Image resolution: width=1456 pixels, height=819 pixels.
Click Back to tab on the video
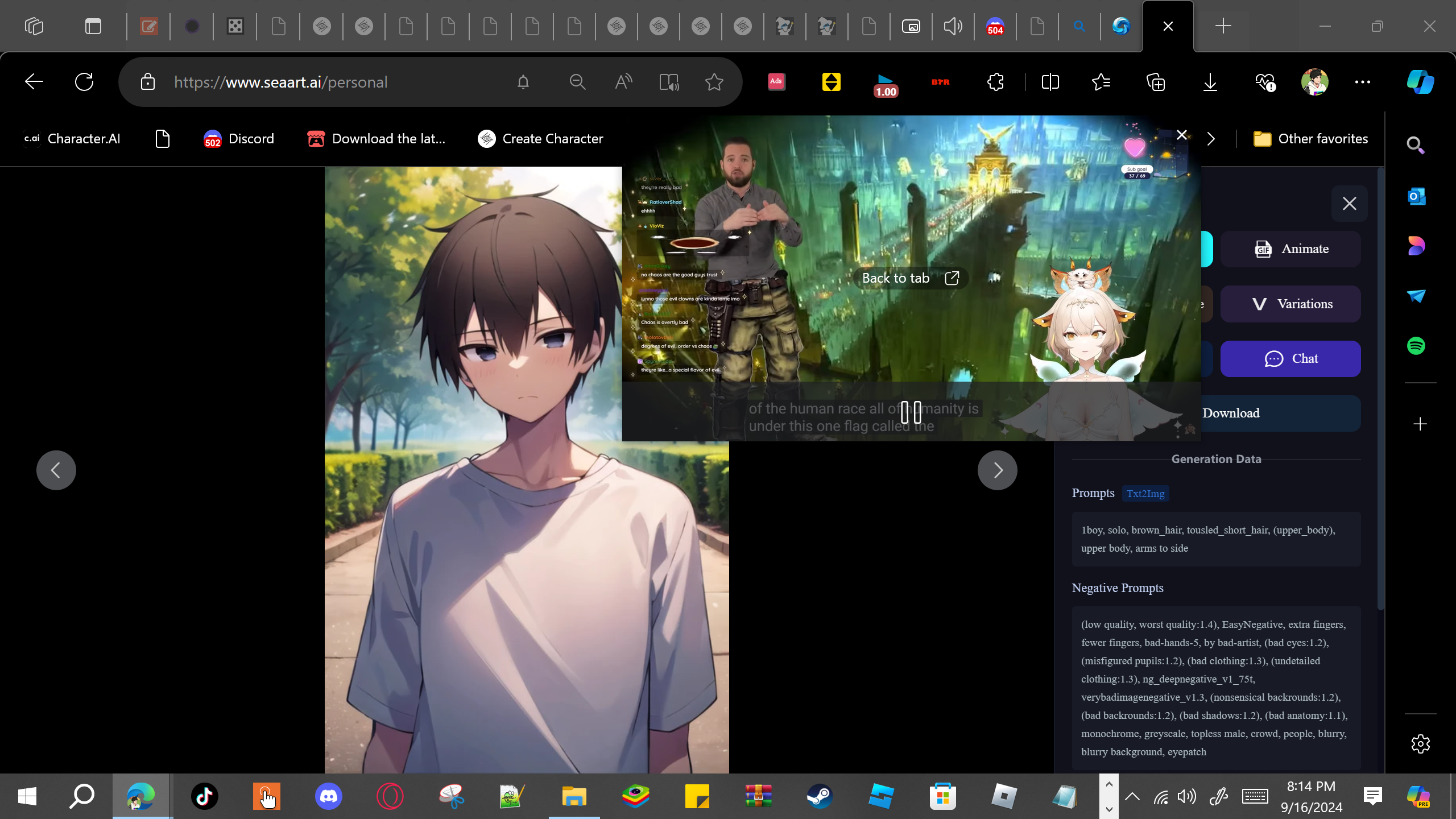911,278
